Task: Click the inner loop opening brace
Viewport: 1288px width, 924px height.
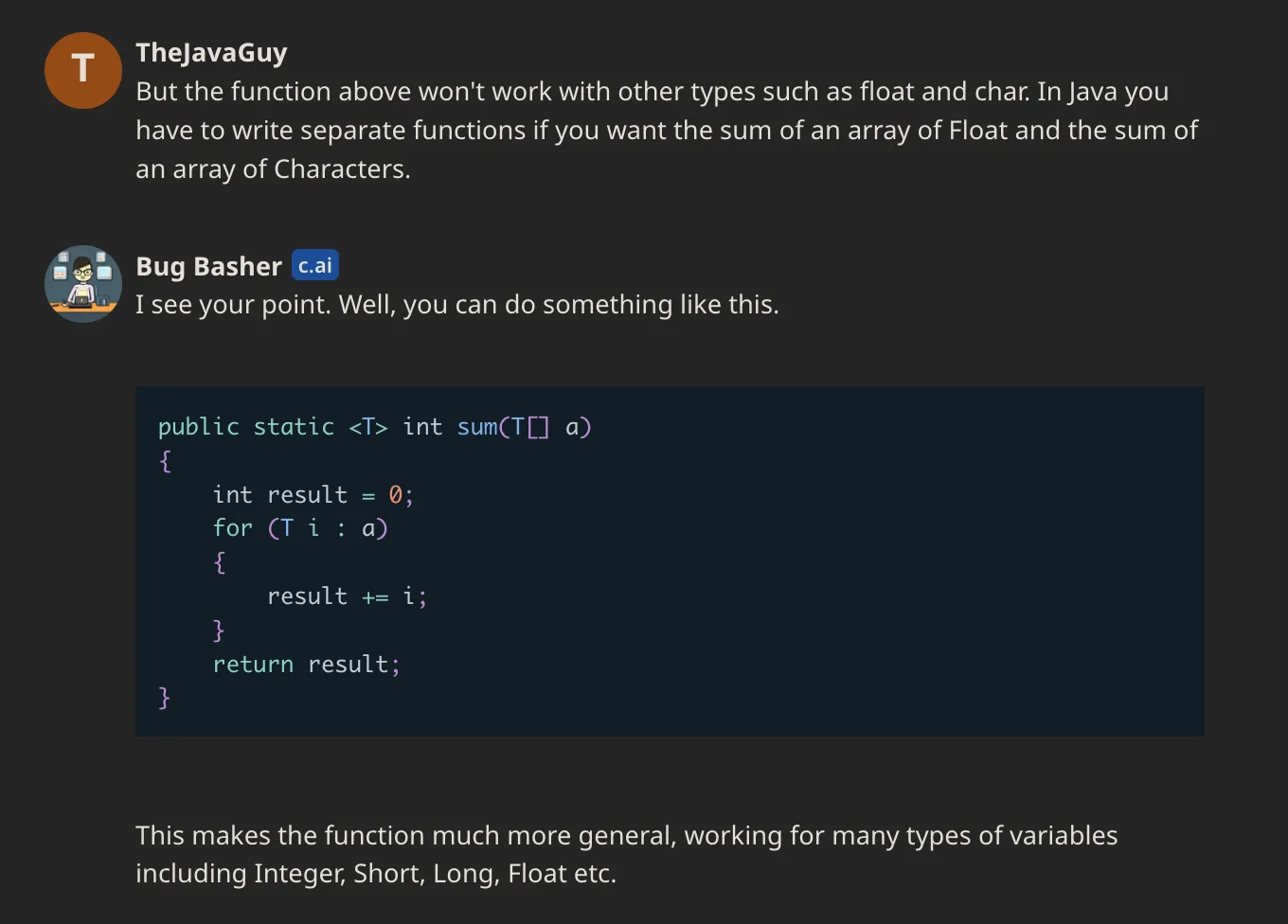Action: pos(220,562)
